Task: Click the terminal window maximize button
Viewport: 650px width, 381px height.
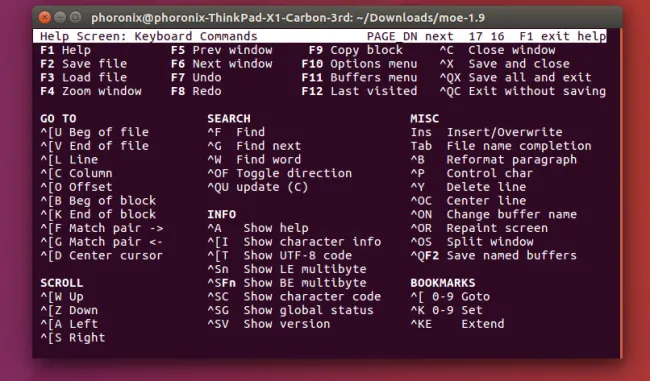Action: click(75, 17)
